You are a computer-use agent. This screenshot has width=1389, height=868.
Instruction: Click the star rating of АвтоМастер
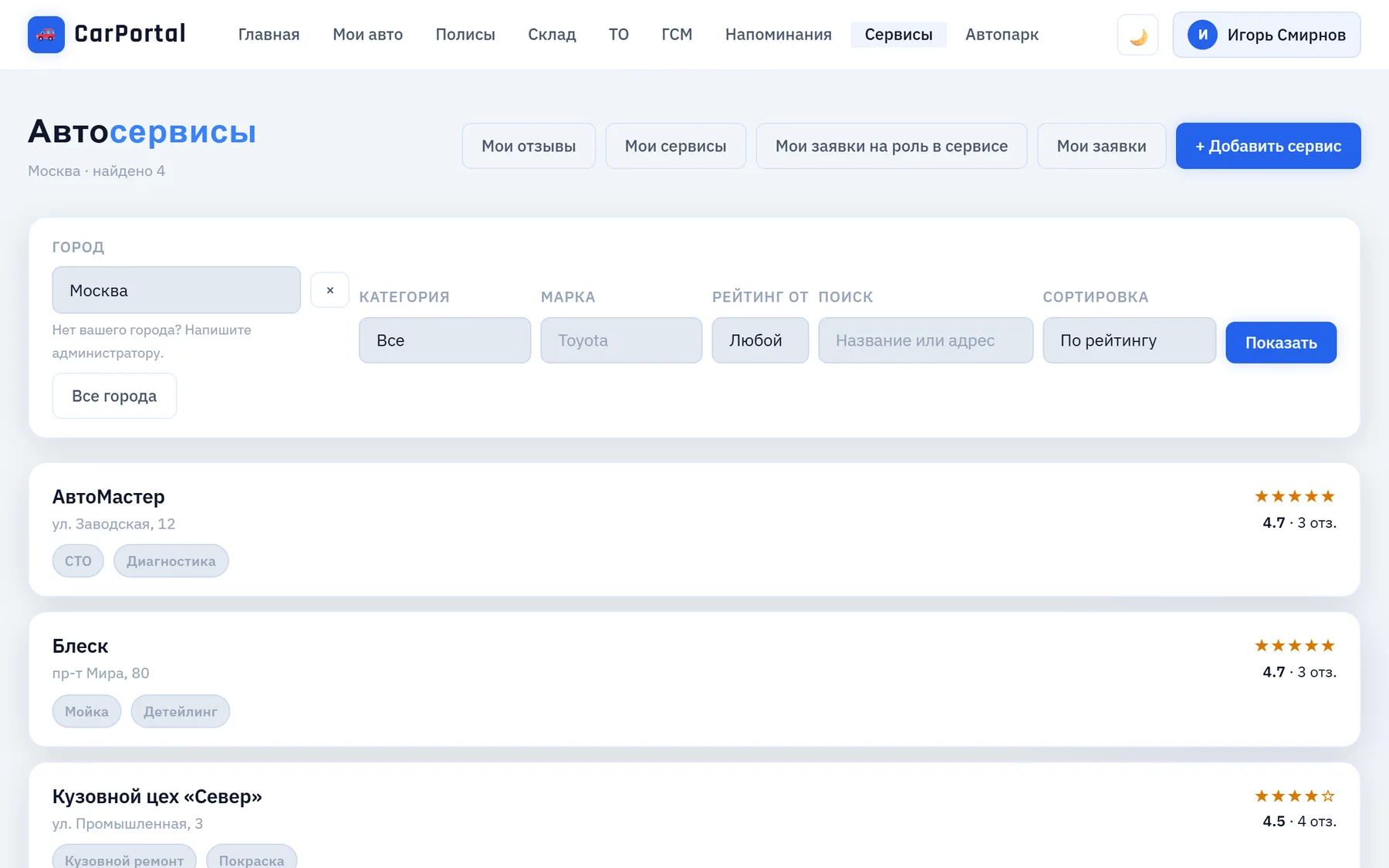[1295, 496]
